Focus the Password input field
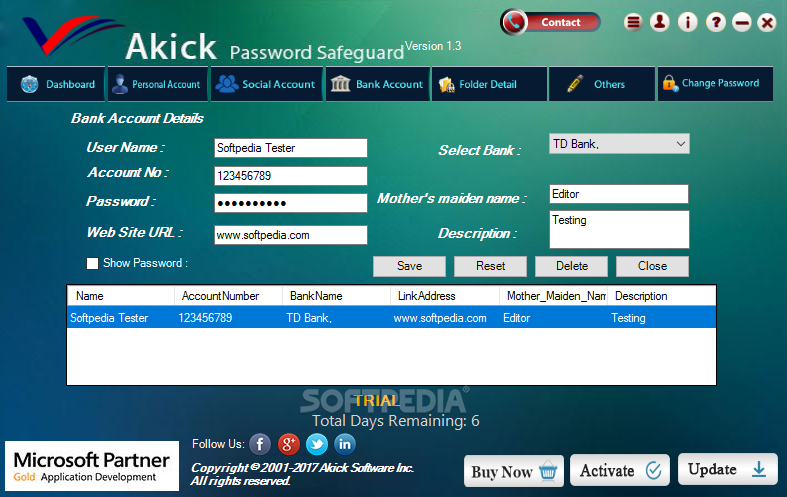Image resolution: width=787 pixels, height=497 pixels. point(291,203)
